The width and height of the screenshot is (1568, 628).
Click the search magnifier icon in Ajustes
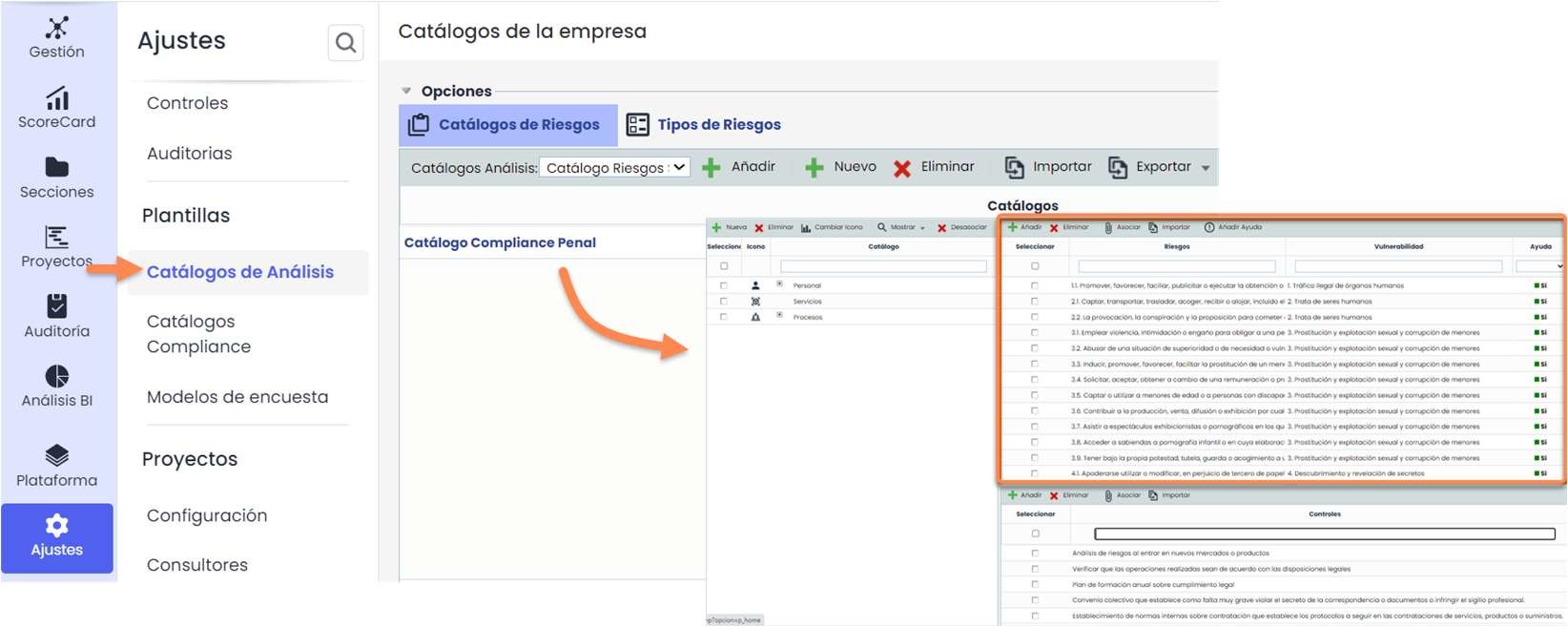[x=345, y=43]
